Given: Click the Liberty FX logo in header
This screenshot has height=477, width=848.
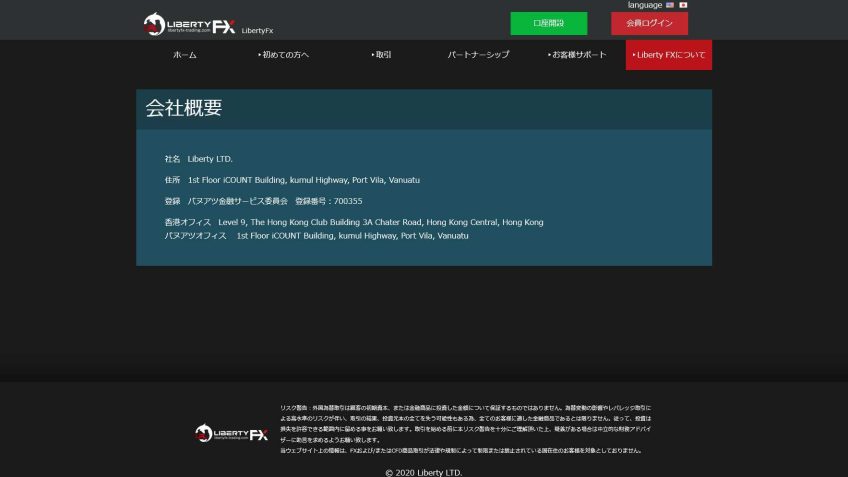Looking at the screenshot, I should pyautogui.click(x=189, y=25).
